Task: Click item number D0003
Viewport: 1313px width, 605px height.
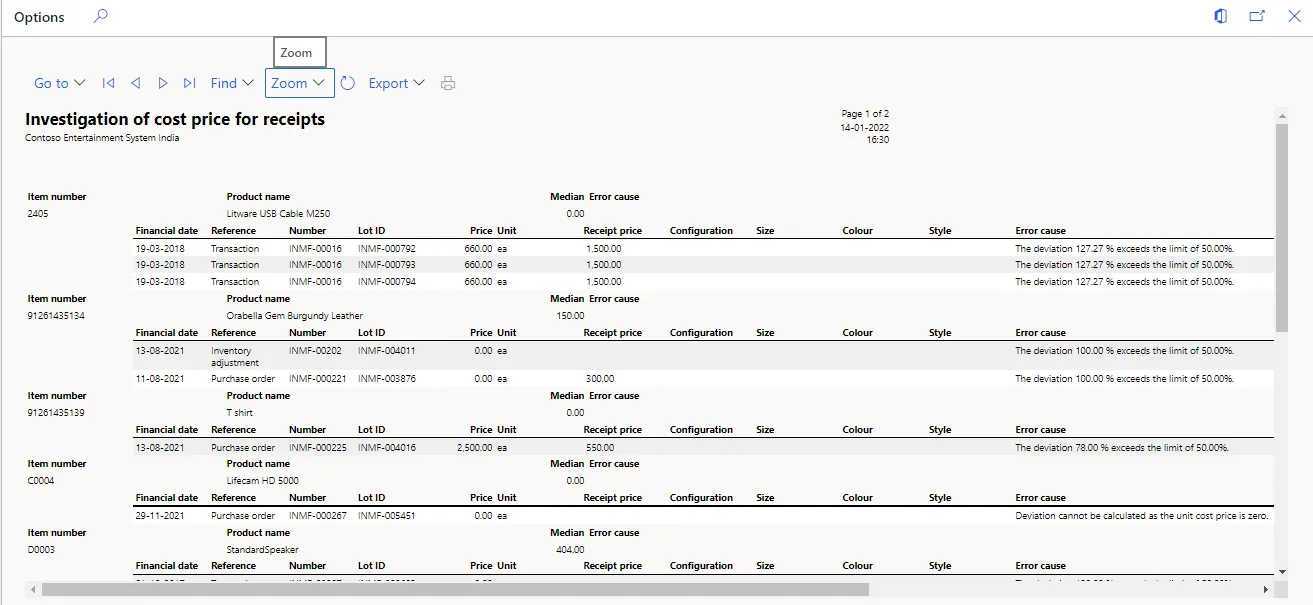Action: click(41, 549)
